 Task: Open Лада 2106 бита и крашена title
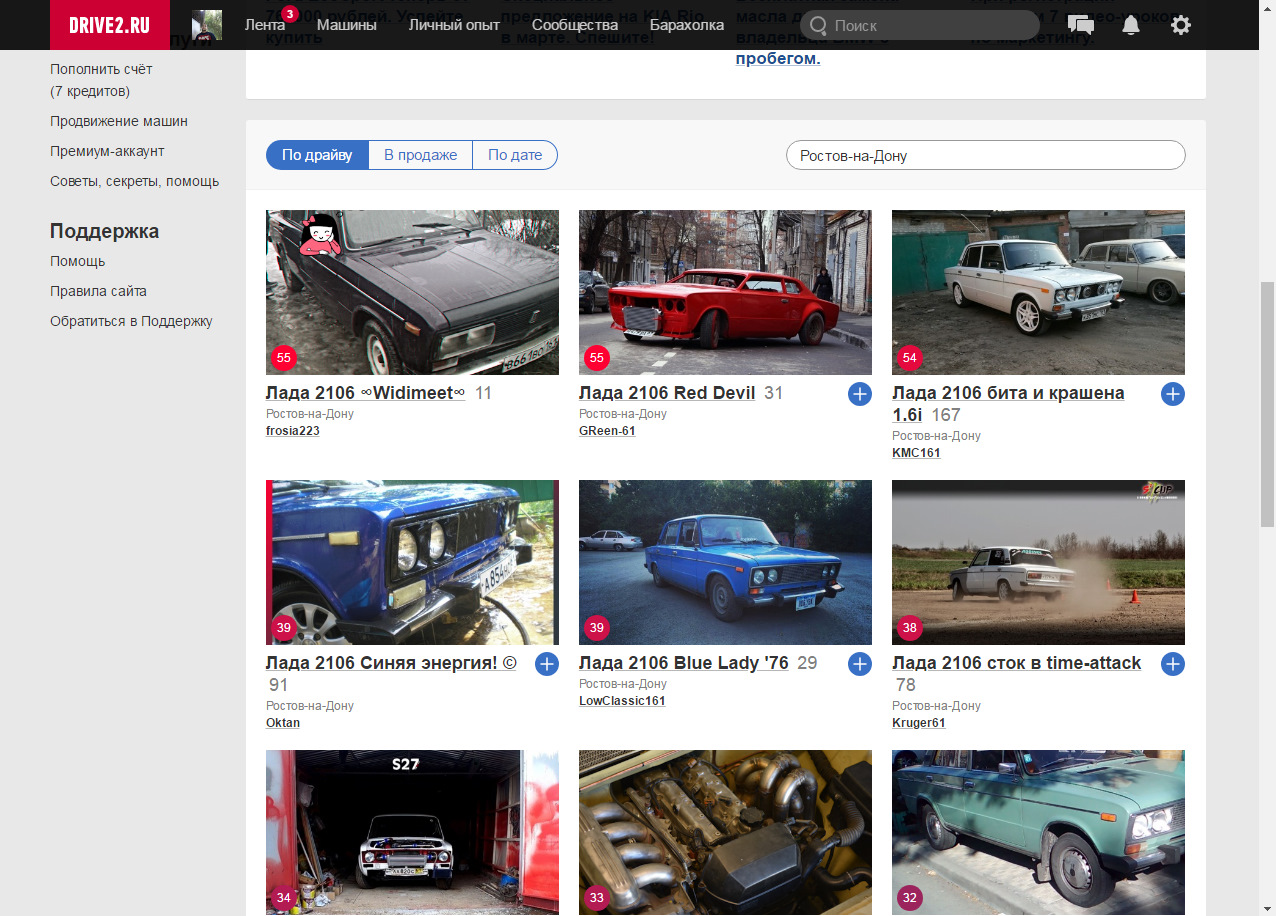1008,403
